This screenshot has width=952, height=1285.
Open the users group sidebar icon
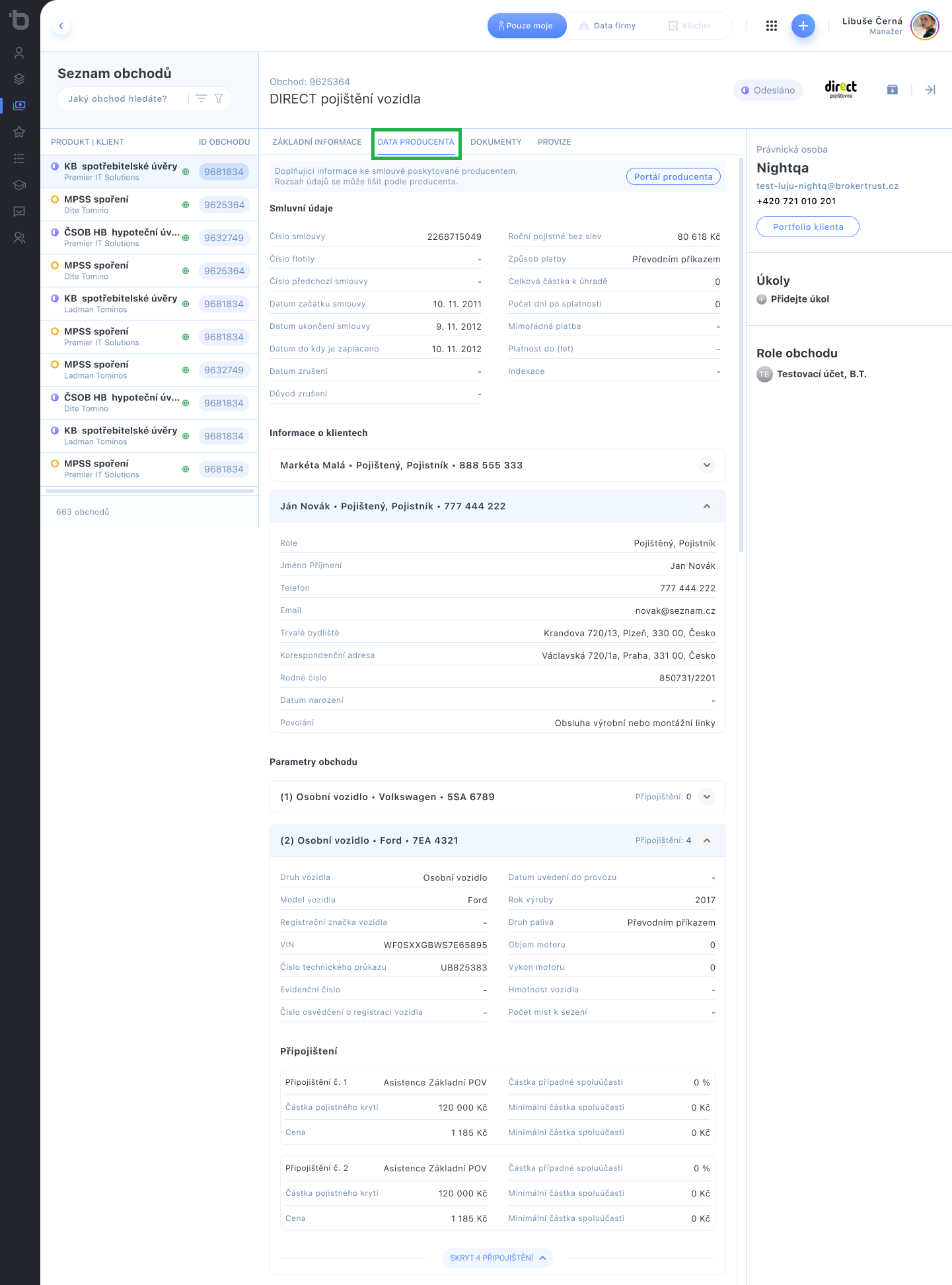click(19, 238)
